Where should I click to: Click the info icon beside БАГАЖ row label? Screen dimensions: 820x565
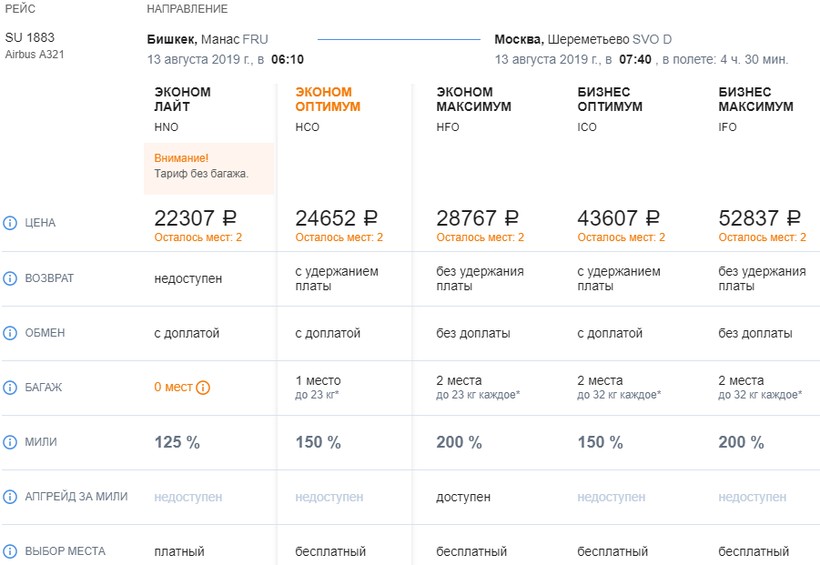10,387
